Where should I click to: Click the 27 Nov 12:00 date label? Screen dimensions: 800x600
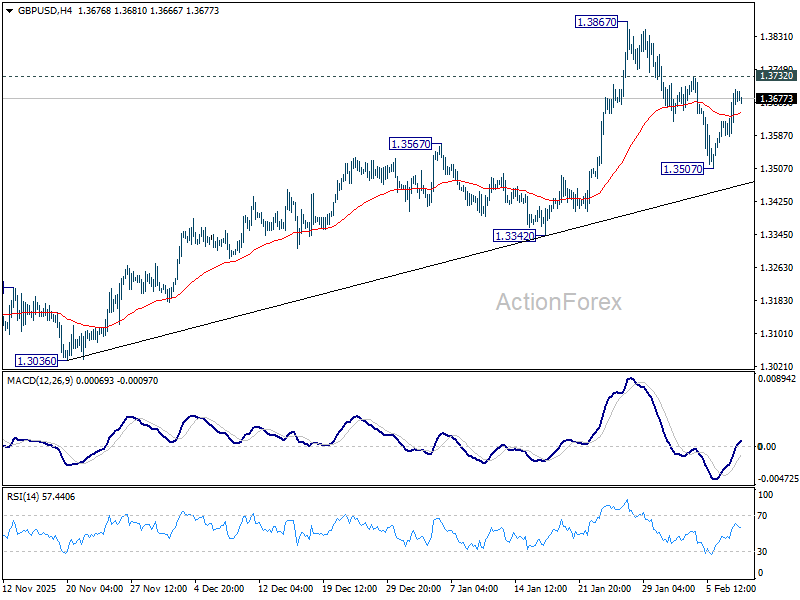[159, 588]
